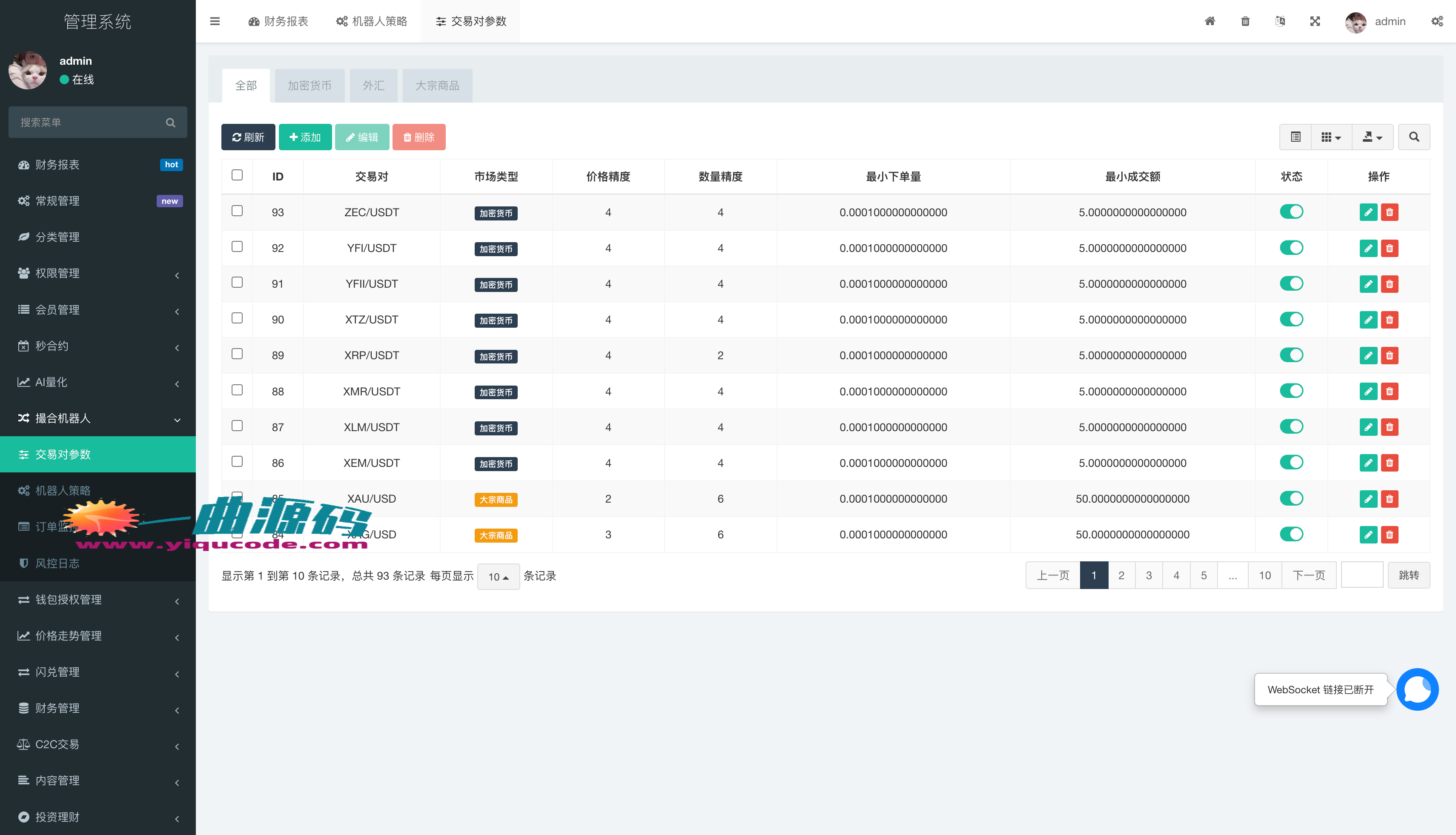This screenshot has width=1456, height=835.
Task: Open the page size dropdown showing 10
Action: click(498, 576)
